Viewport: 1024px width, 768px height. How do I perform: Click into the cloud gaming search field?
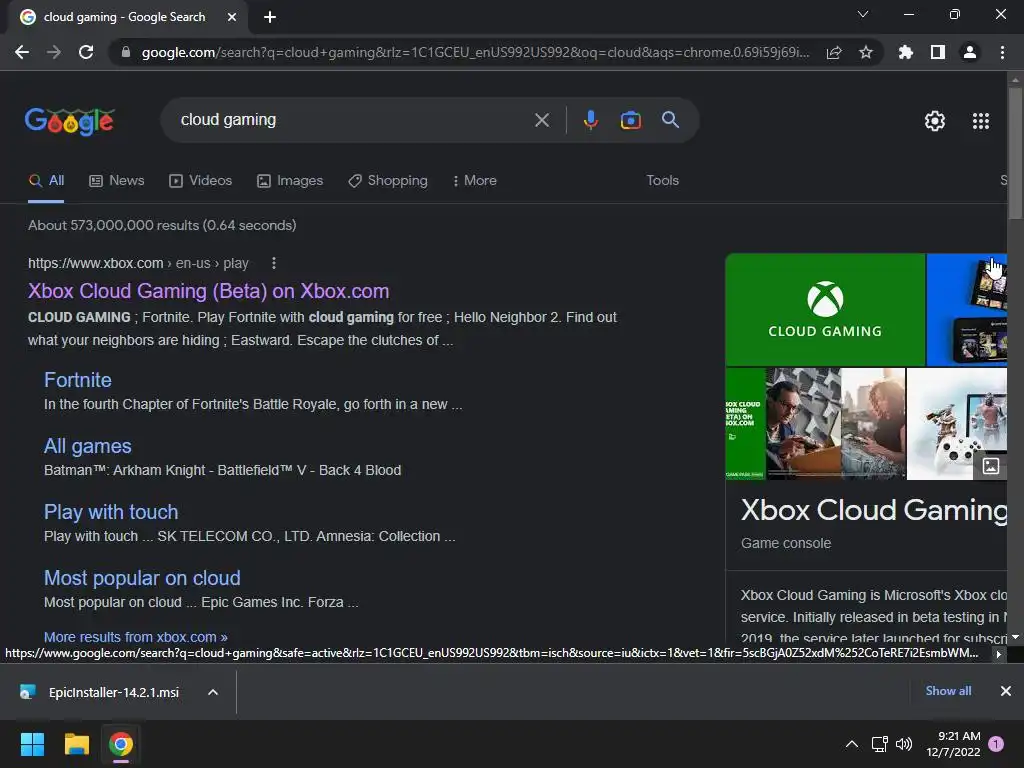tap(353, 120)
